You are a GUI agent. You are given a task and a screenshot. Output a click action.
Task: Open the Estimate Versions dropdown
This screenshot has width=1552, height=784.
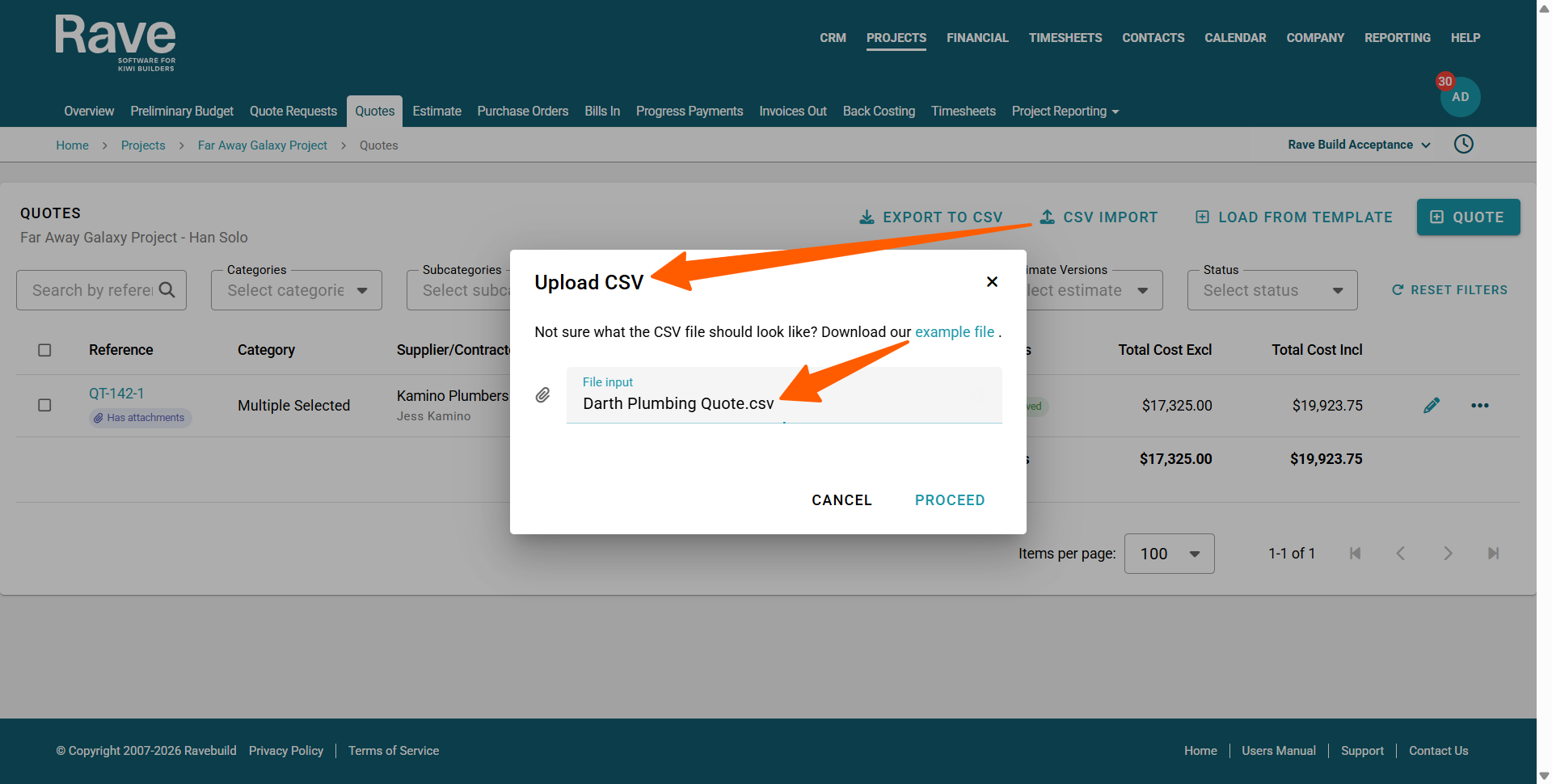(x=1094, y=290)
